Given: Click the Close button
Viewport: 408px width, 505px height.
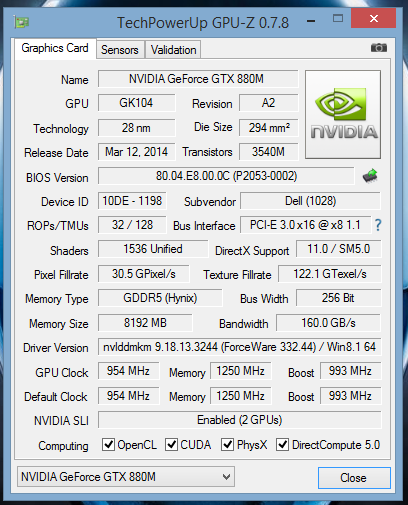Looking at the screenshot, I should point(354,478).
